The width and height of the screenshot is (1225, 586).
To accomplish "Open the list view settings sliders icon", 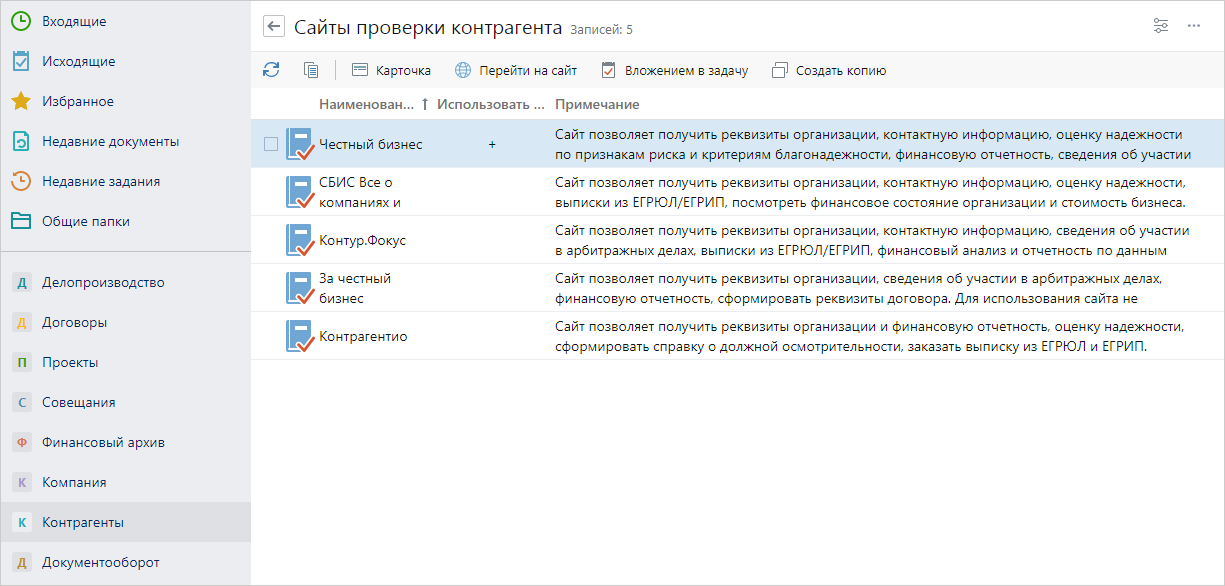I will point(1161,26).
